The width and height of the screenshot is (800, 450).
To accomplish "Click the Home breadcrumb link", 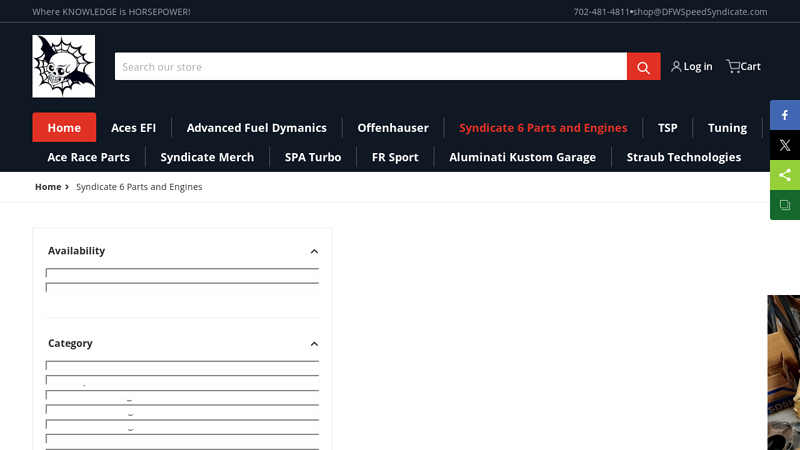I will click(47, 187).
